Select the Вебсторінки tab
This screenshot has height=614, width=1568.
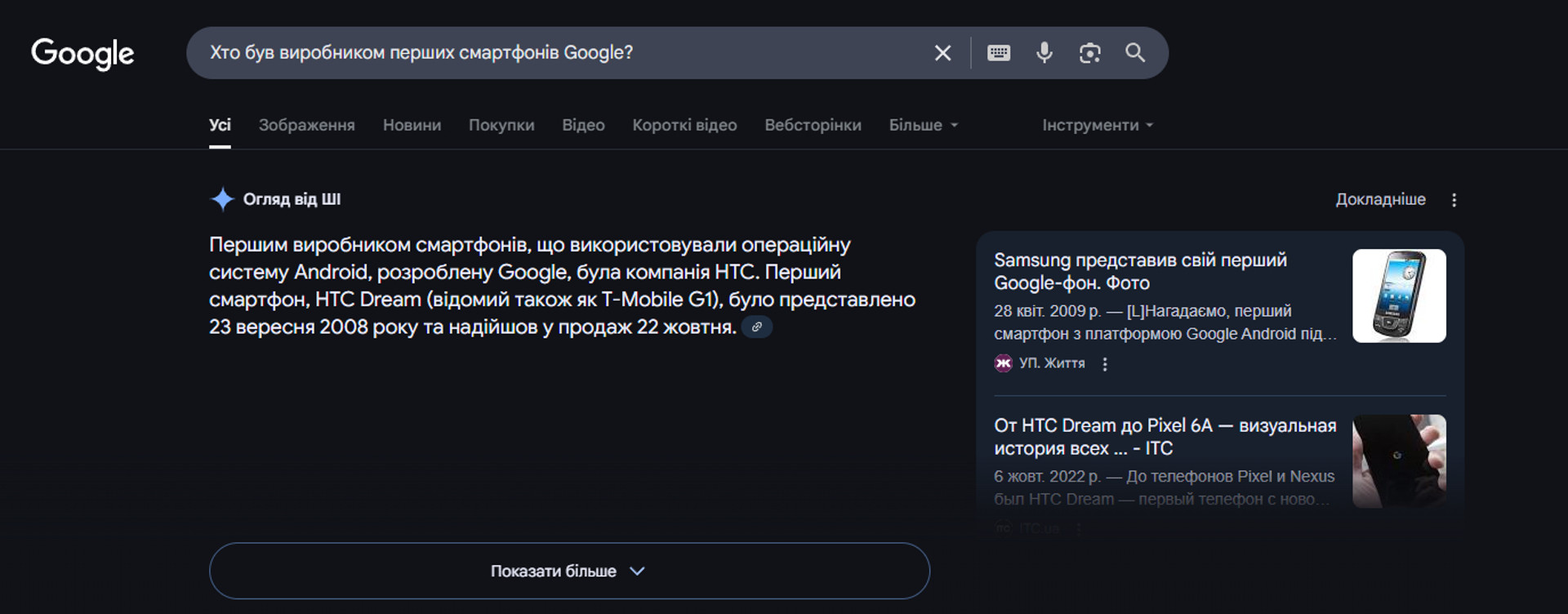click(x=813, y=125)
